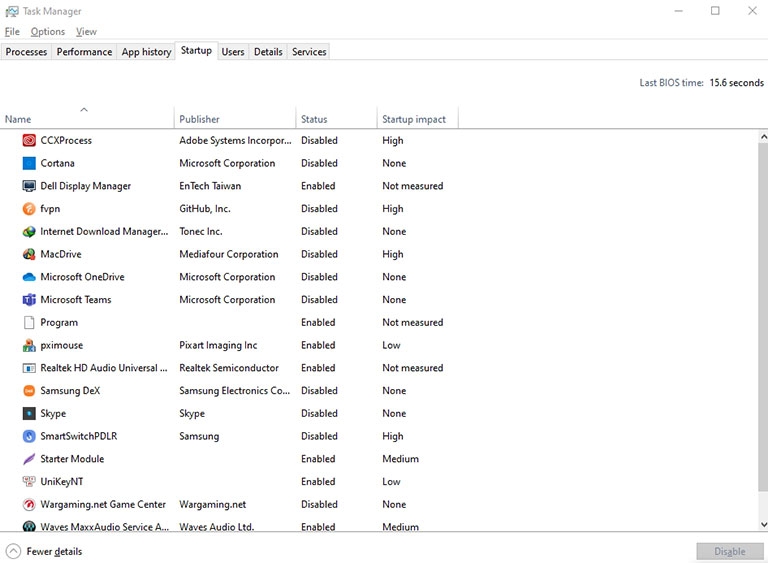Click the Dell Display Manager monitor icon

[x=29, y=186]
